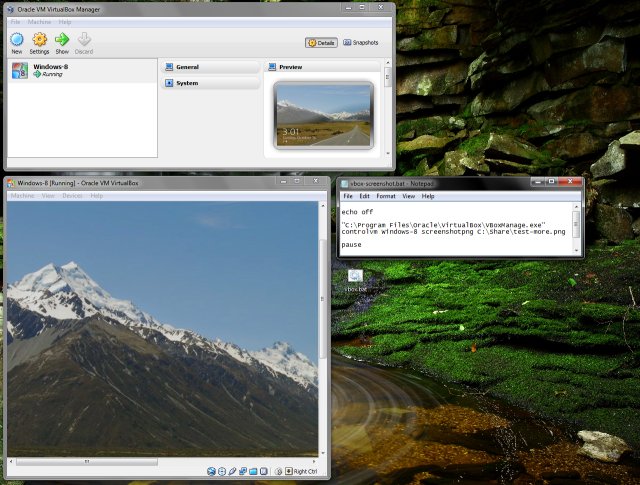Click the 'pause' line in Notepad

pyautogui.click(x=351, y=245)
